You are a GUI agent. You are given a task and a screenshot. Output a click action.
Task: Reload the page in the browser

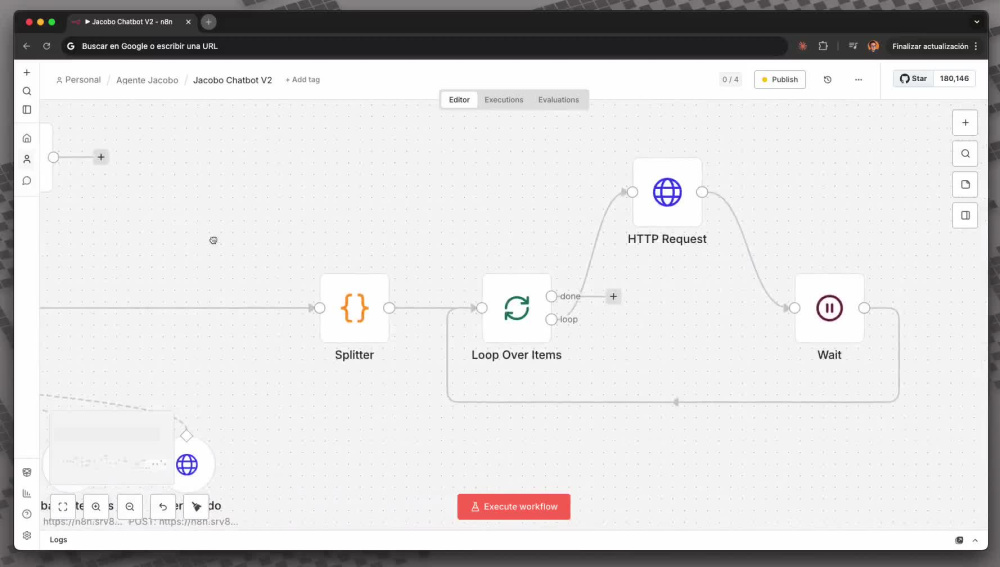47,46
